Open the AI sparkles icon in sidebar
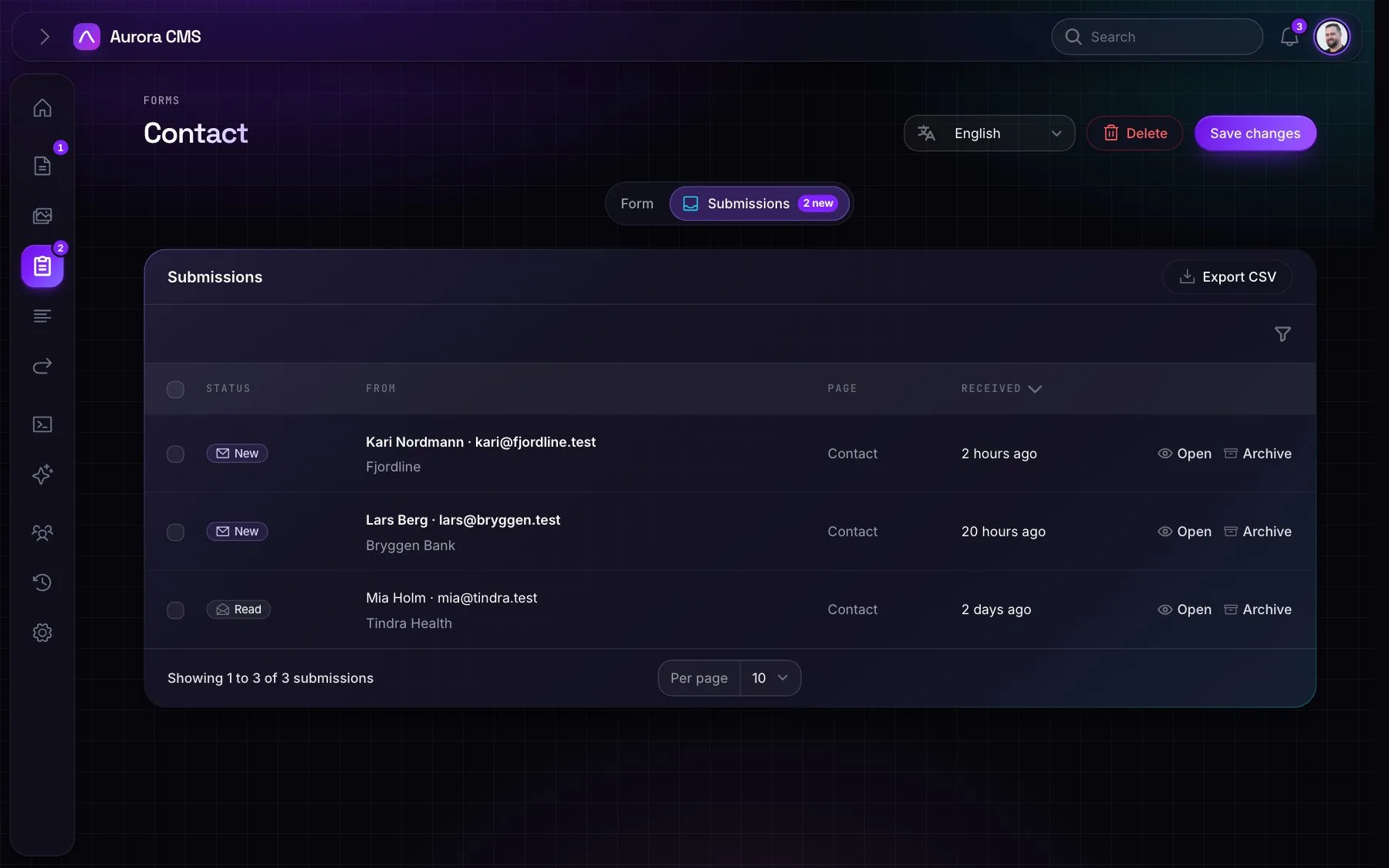The width and height of the screenshot is (1389, 868). [42, 475]
